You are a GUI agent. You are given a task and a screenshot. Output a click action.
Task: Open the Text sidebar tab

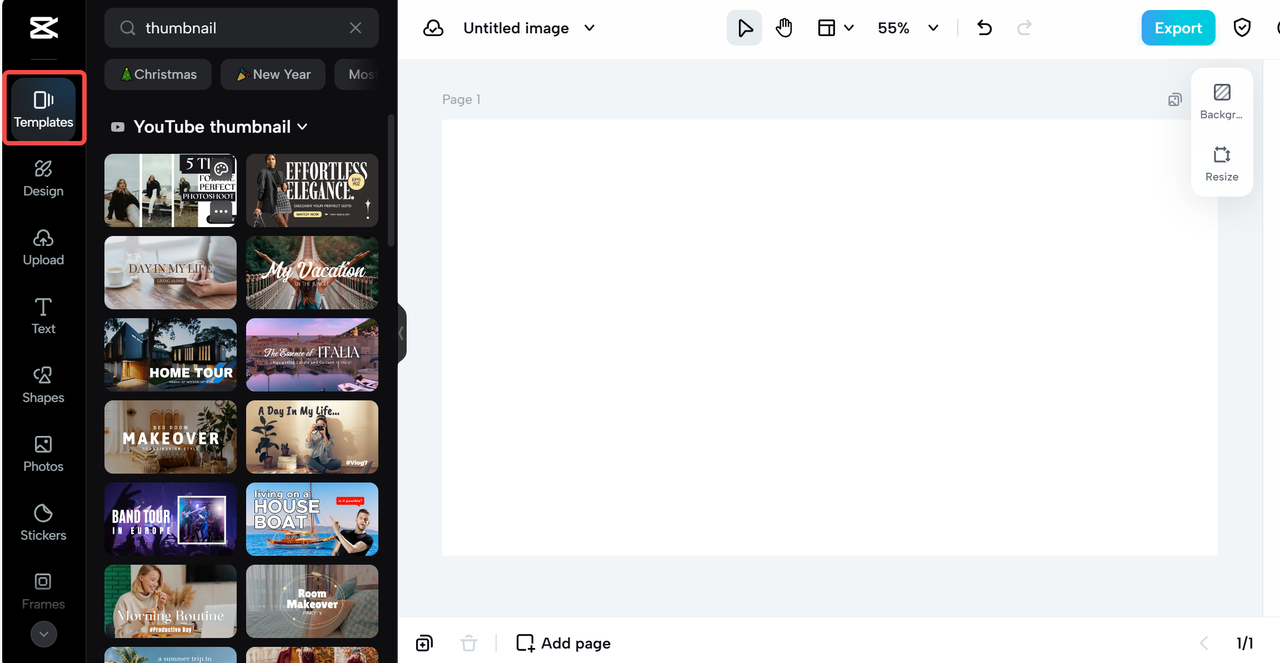(x=43, y=316)
